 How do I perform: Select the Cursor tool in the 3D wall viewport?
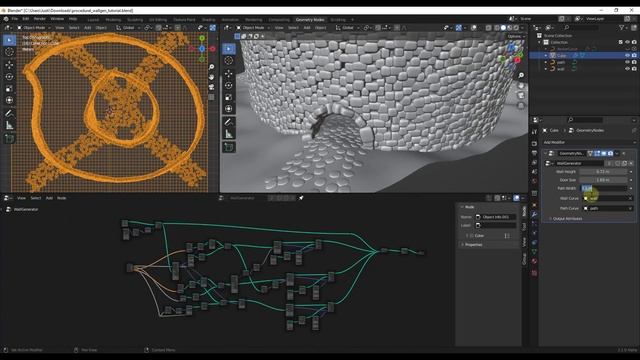click(229, 61)
